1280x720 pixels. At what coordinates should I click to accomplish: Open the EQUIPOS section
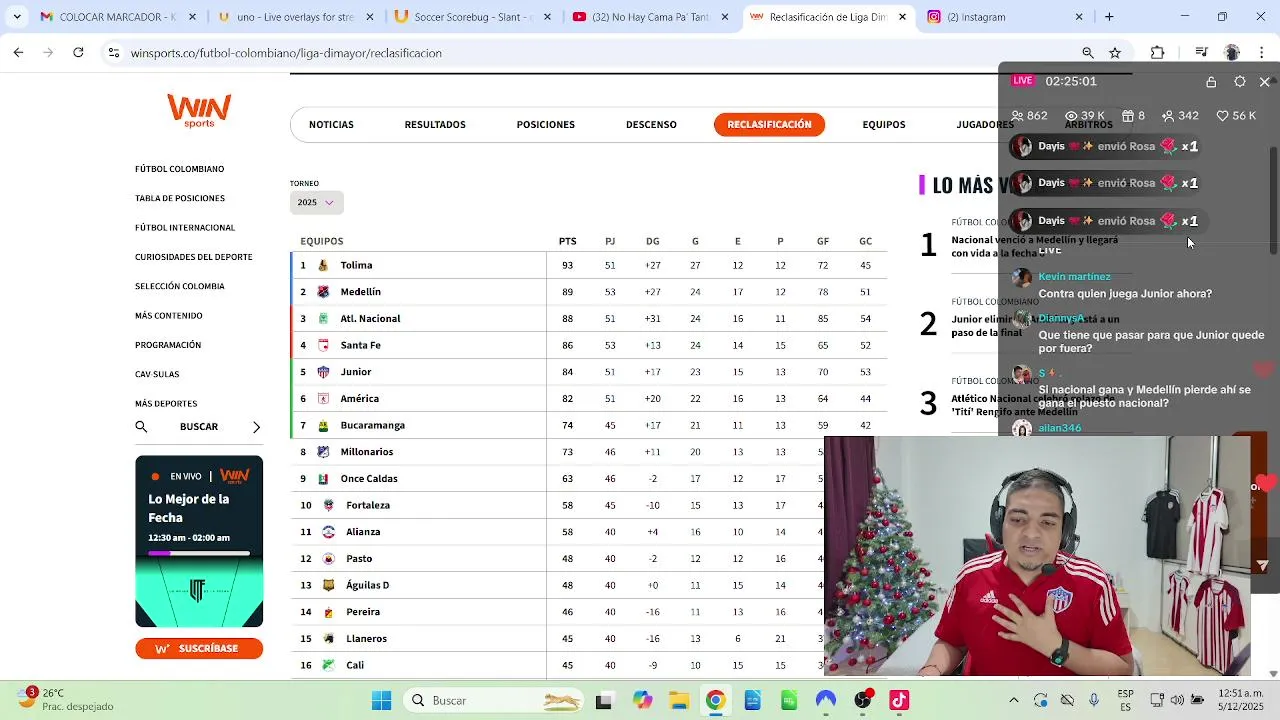884,125
